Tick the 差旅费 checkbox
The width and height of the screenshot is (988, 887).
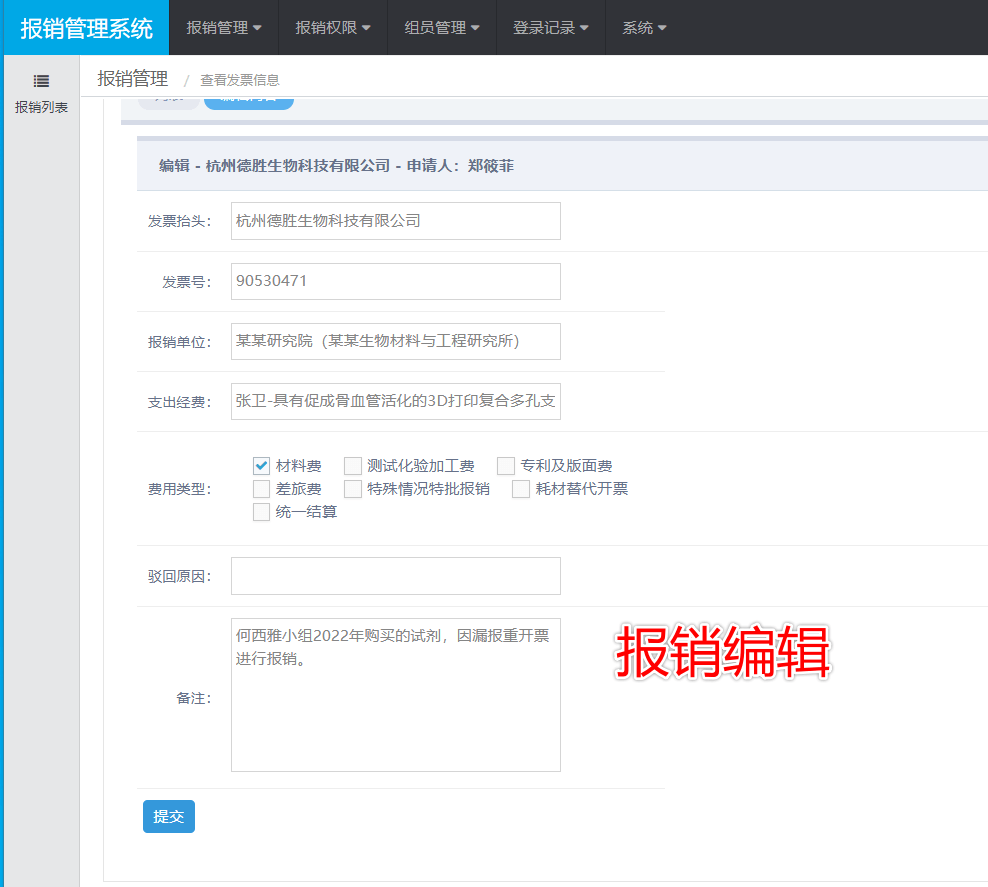pyautogui.click(x=261, y=489)
